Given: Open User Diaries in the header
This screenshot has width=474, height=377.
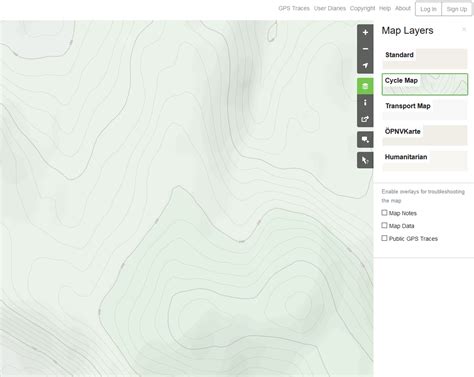Looking at the screenshot, I should 330,8.
